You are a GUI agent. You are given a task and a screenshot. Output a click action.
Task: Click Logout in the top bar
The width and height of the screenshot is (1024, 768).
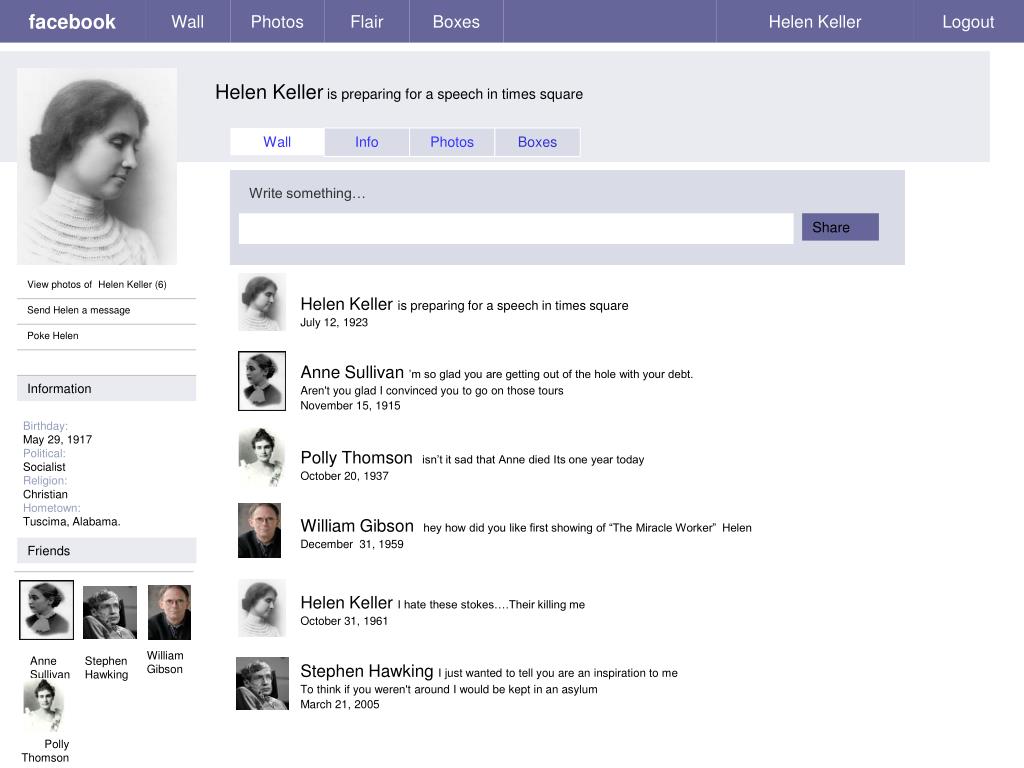point(968,22)
